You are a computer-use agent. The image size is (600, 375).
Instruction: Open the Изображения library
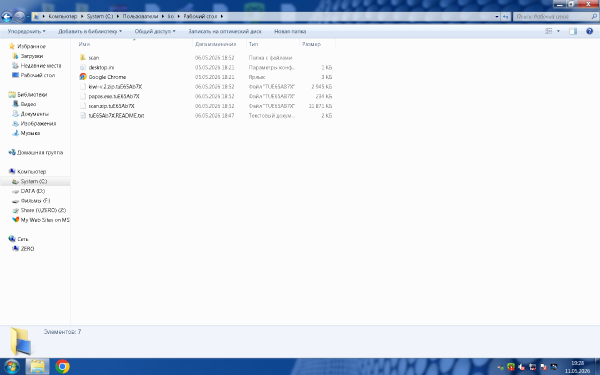point(38,124)
